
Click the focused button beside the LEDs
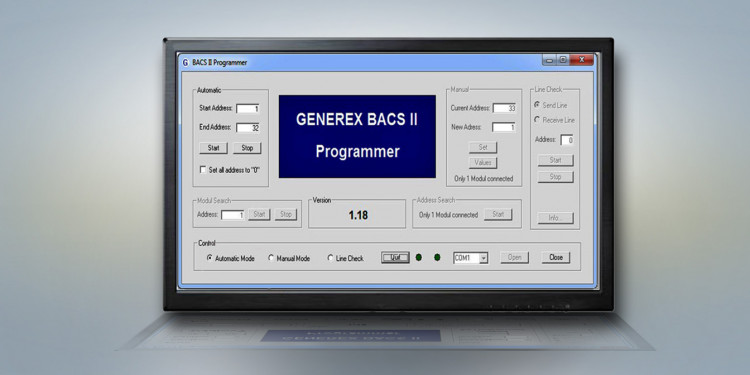coord(396,257)
